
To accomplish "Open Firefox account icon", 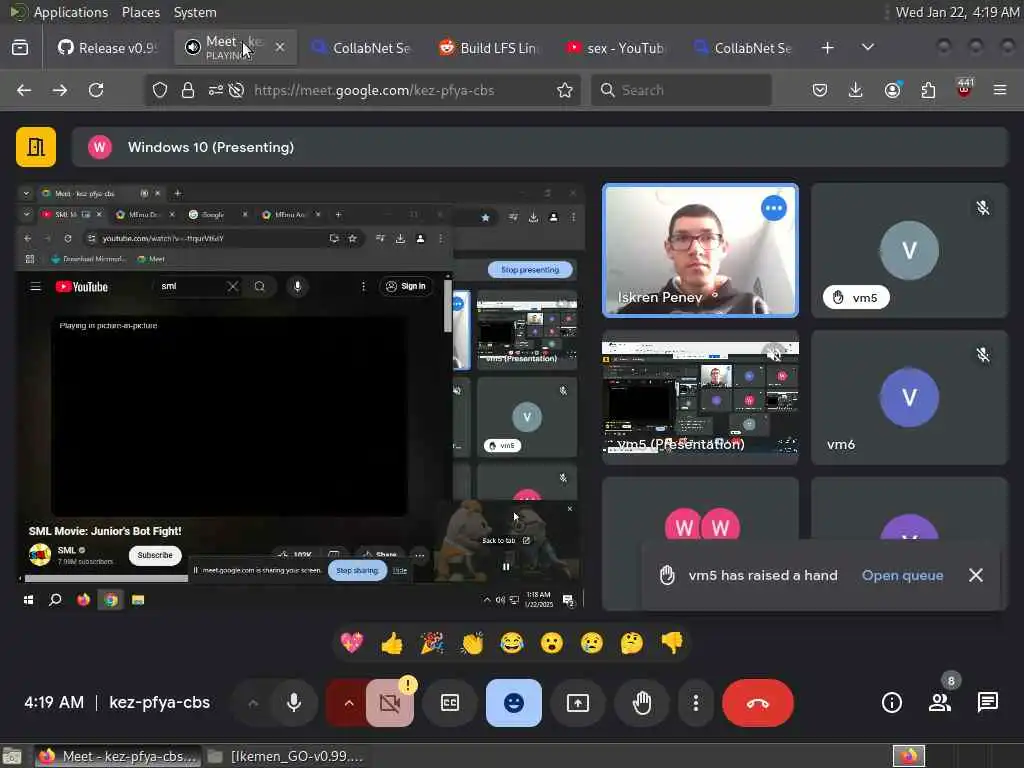I will tap(892, 90).
